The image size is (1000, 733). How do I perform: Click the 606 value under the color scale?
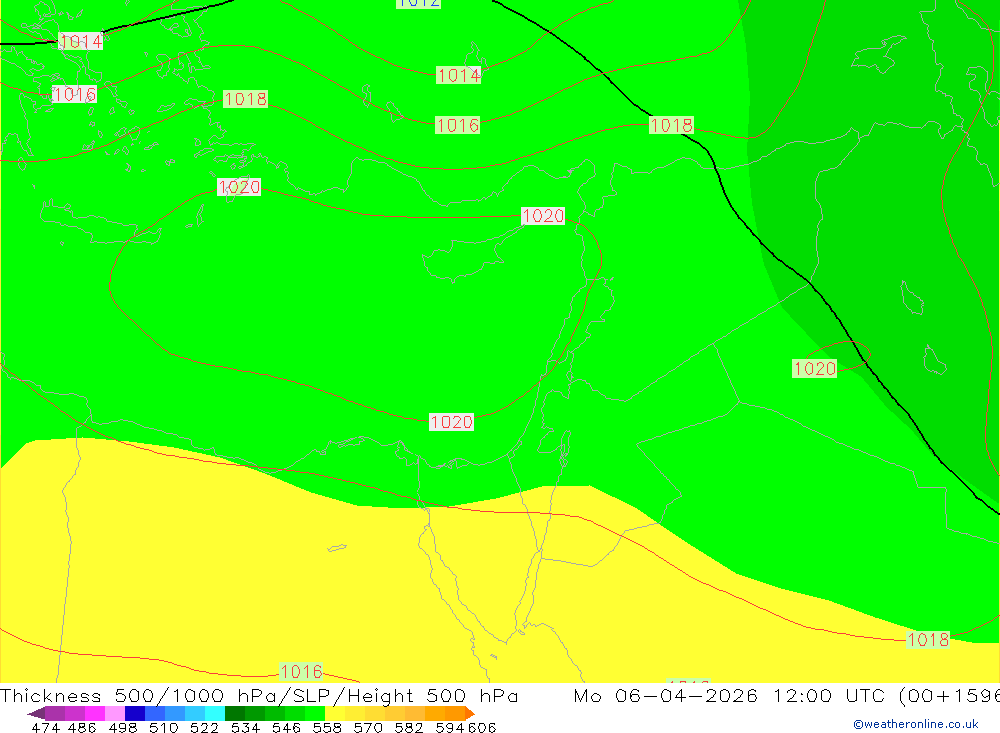tap(482, 727)
